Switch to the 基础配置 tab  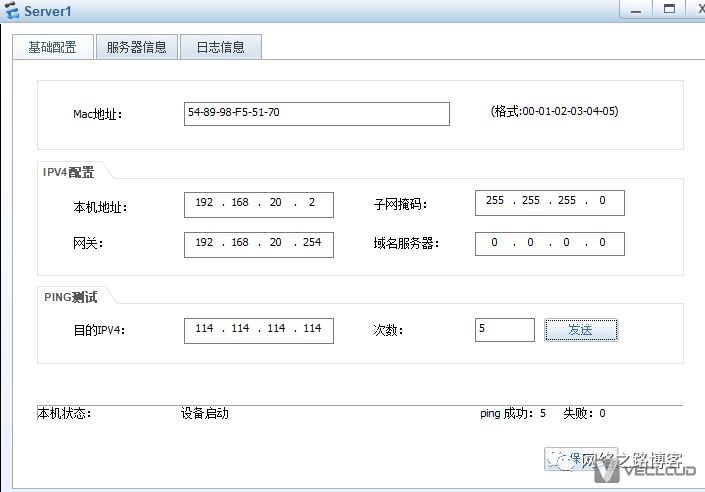tap(53, 47)
